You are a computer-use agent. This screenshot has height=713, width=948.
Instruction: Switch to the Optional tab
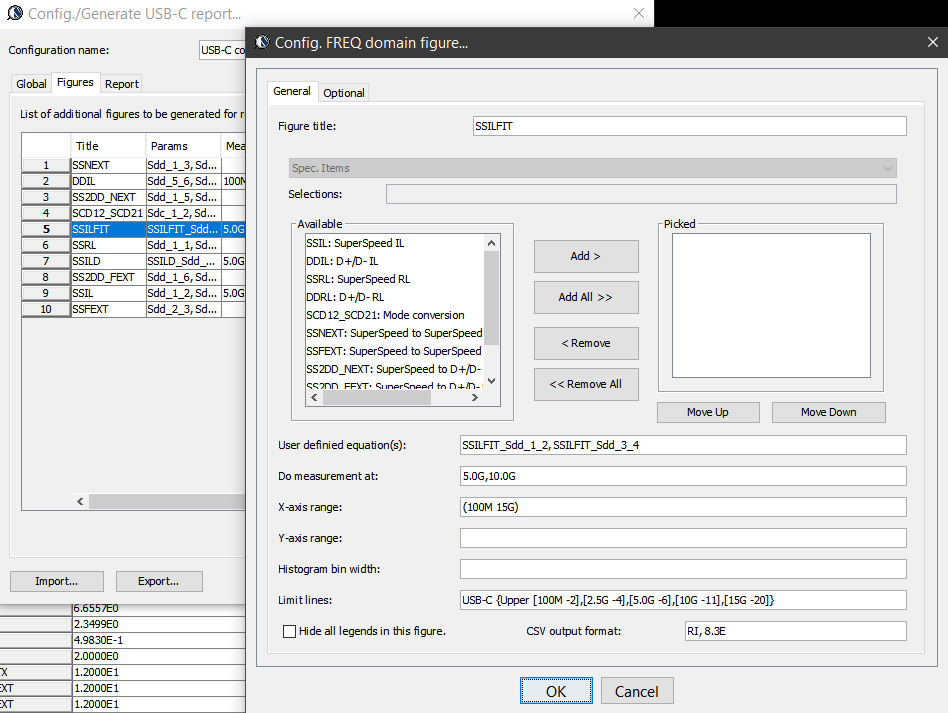coord(344,92)
